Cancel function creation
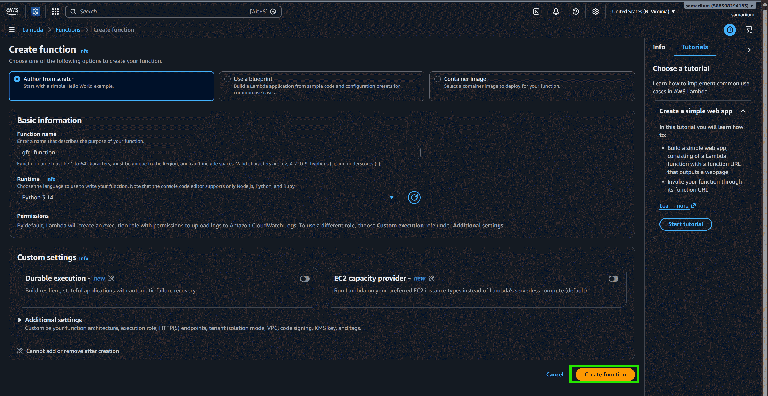The image size is (768, 396). 554,374
